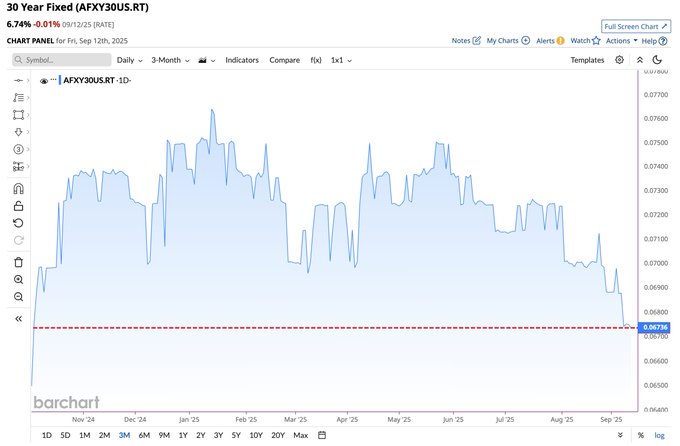The height and width of the screenshot is (446, 680).
Task: Select the 20Y time range
Action: pos(278,435)
